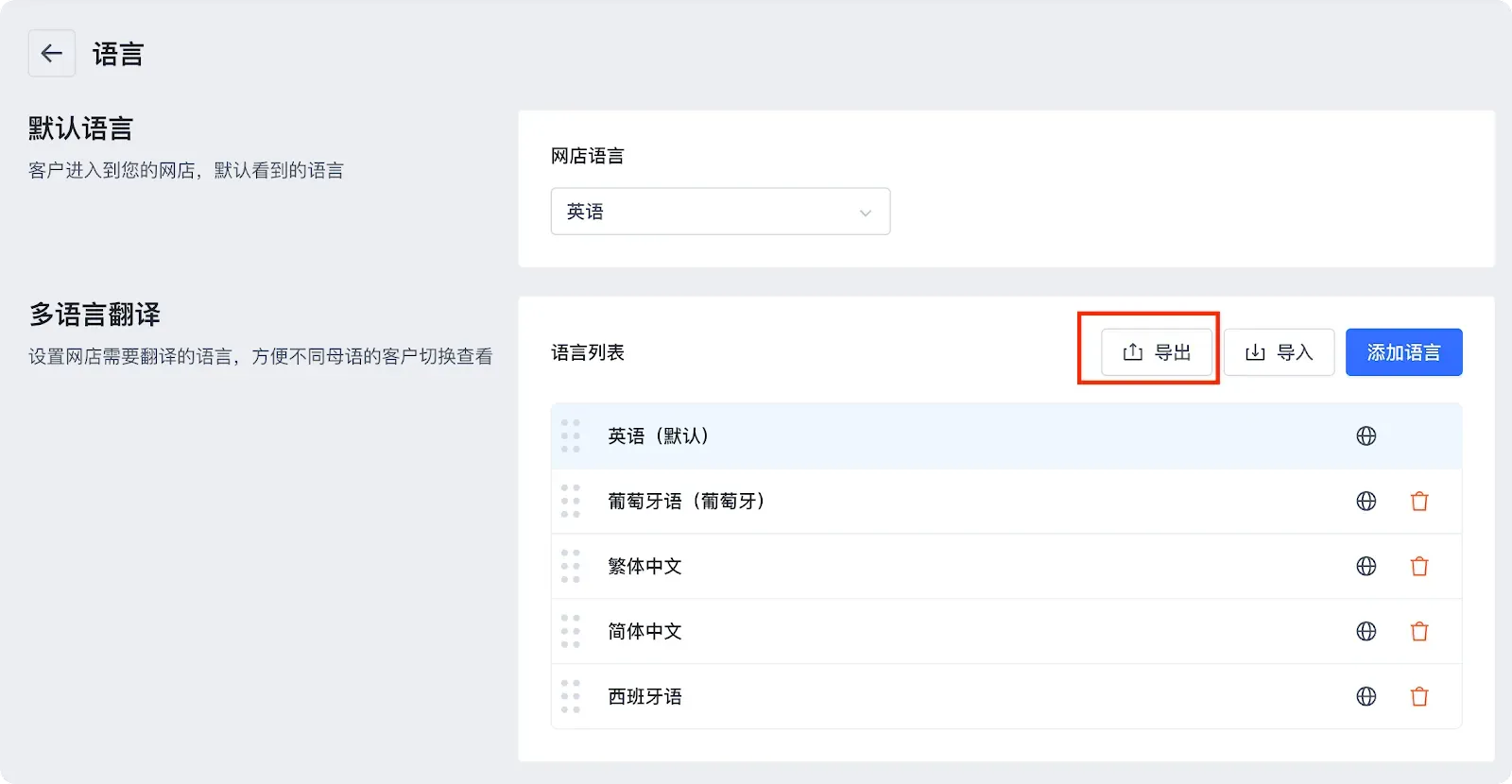Click globe icon for 英语 (默认)
The image size is (1512, 784).
click(1366, 436)
